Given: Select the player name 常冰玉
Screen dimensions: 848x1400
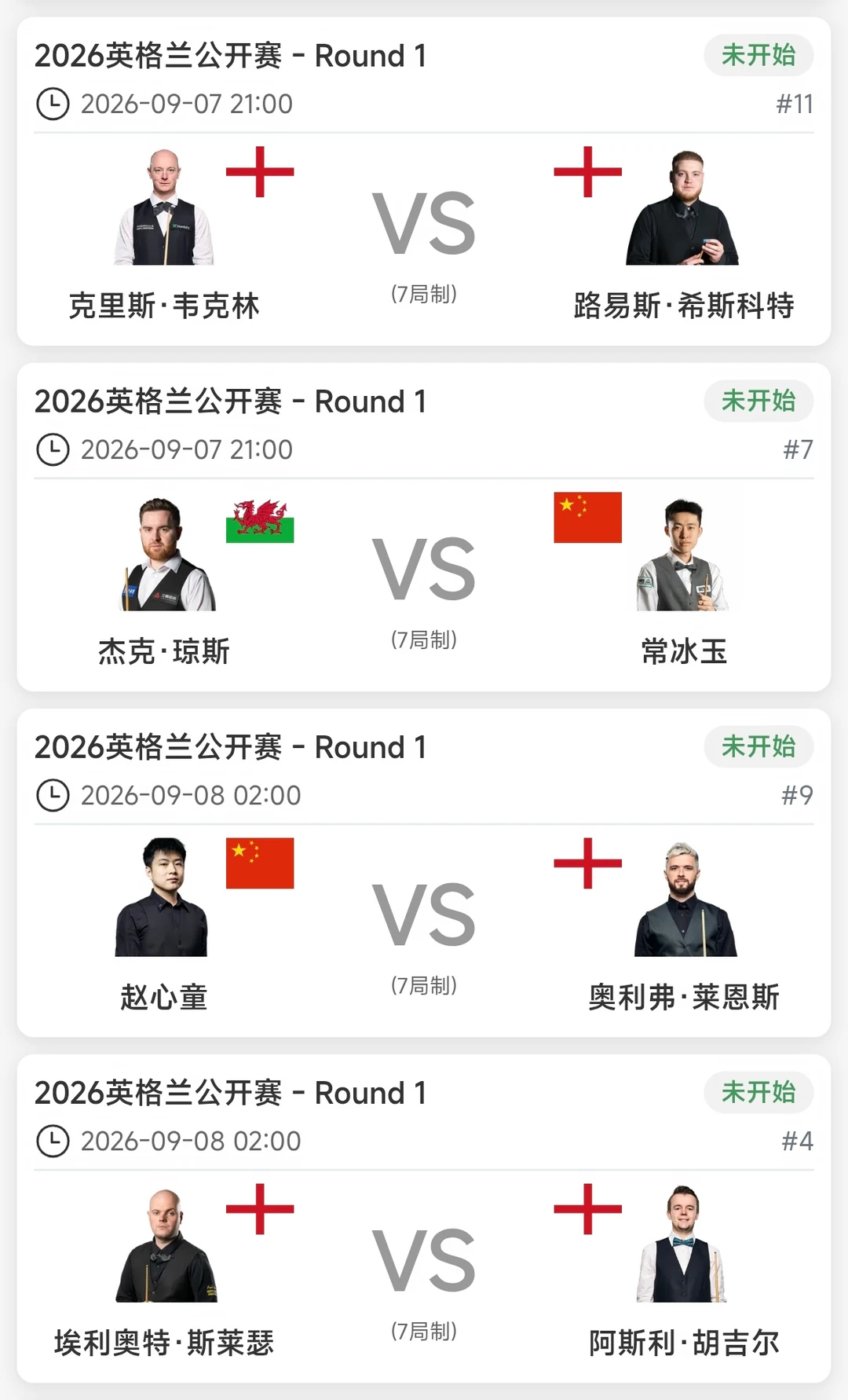Looking at the screenshot, I should coord(684,651).
